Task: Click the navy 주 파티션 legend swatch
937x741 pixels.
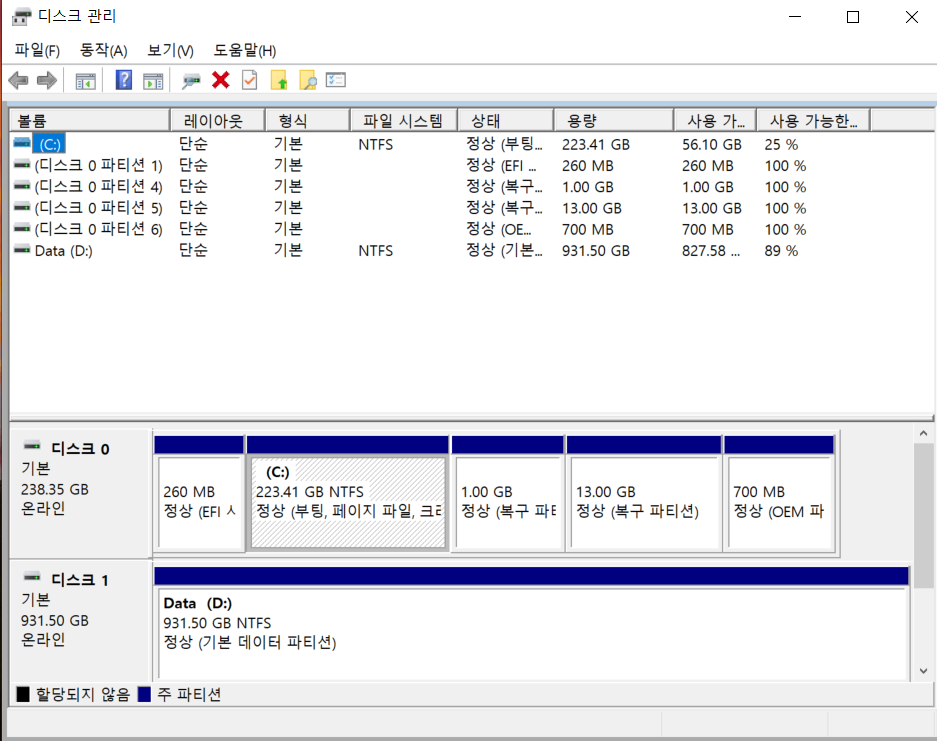Action: point(144,694)
